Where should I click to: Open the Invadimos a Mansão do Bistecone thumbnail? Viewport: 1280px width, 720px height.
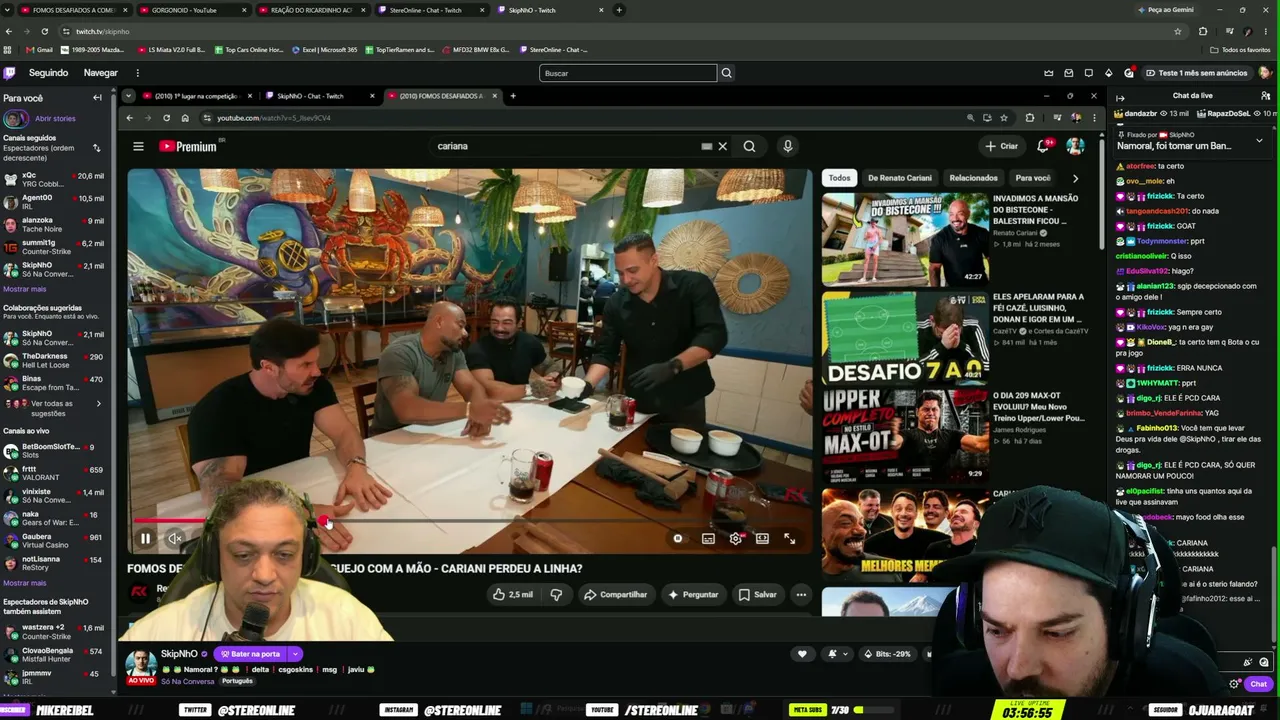tap(905, 239)
